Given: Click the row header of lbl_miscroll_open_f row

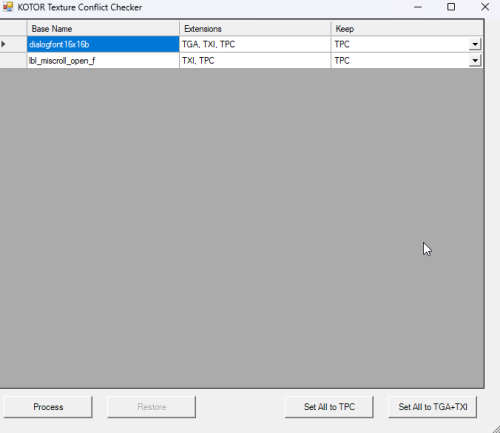Looking at the screenshot, I should click(13, 60).
